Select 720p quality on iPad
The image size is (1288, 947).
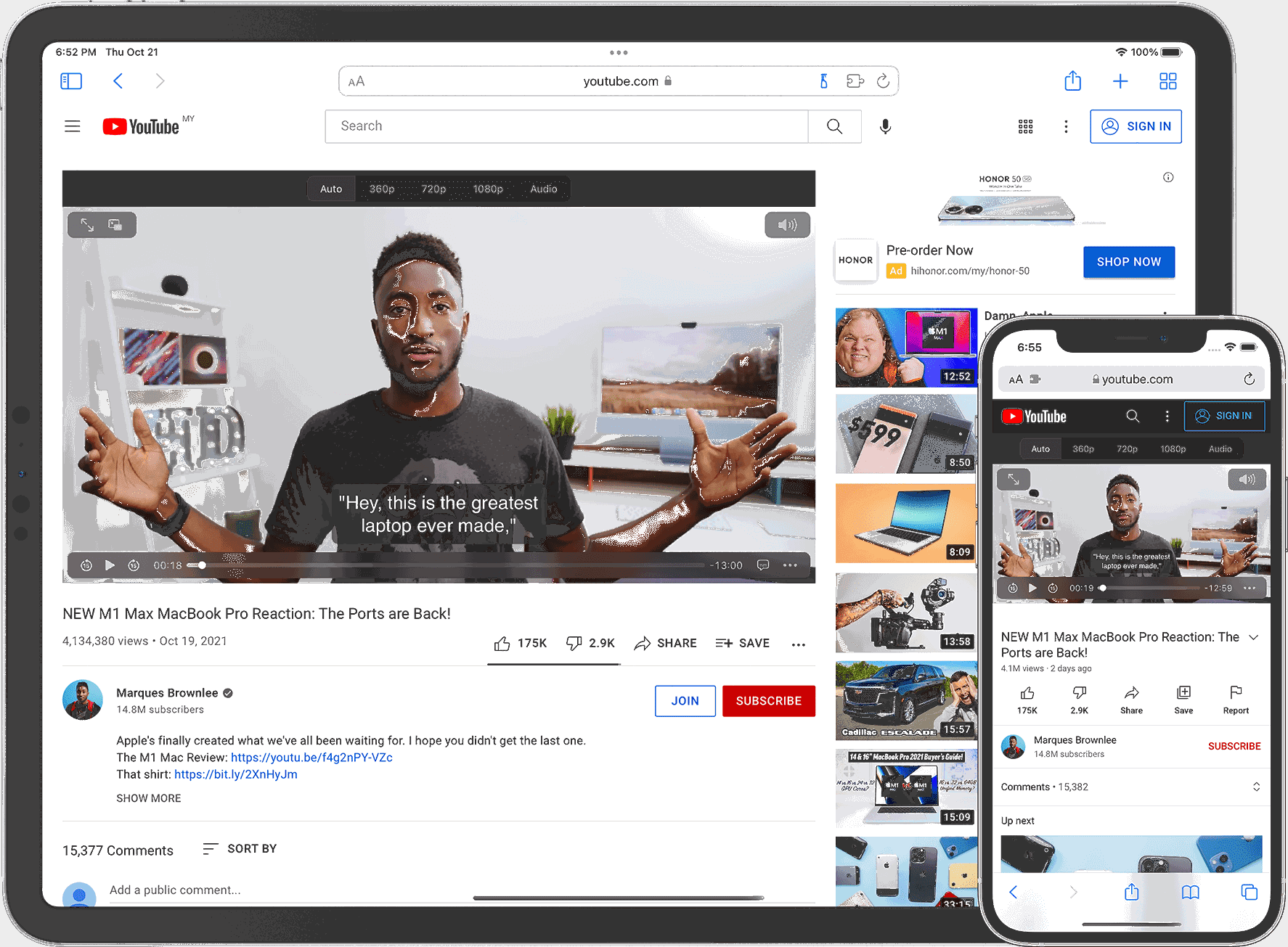point(433,189)
